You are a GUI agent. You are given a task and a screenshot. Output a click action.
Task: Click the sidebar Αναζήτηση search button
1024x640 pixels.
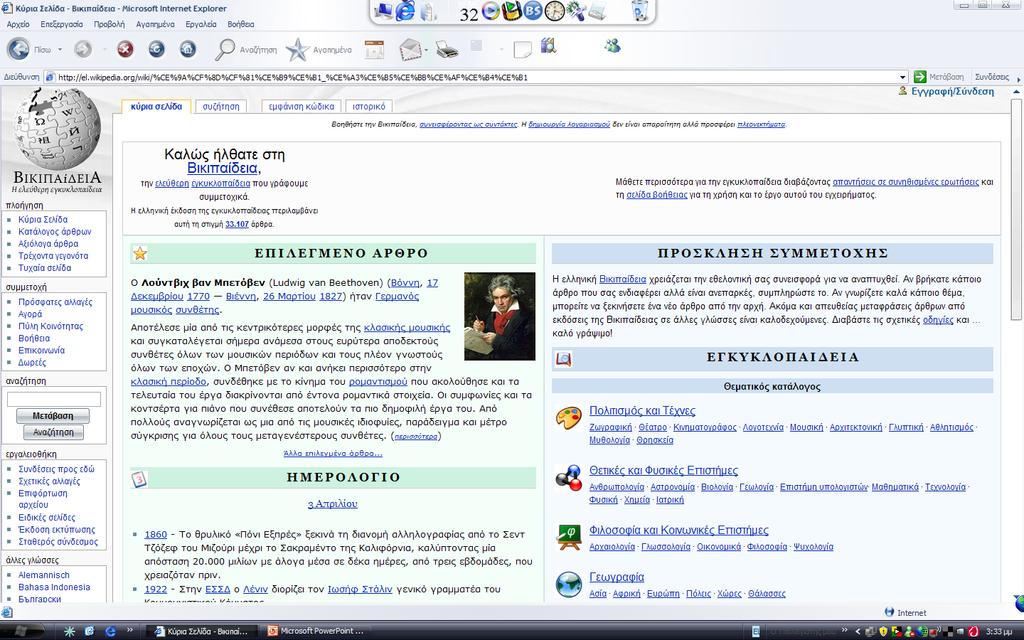[x=54, y=432]
